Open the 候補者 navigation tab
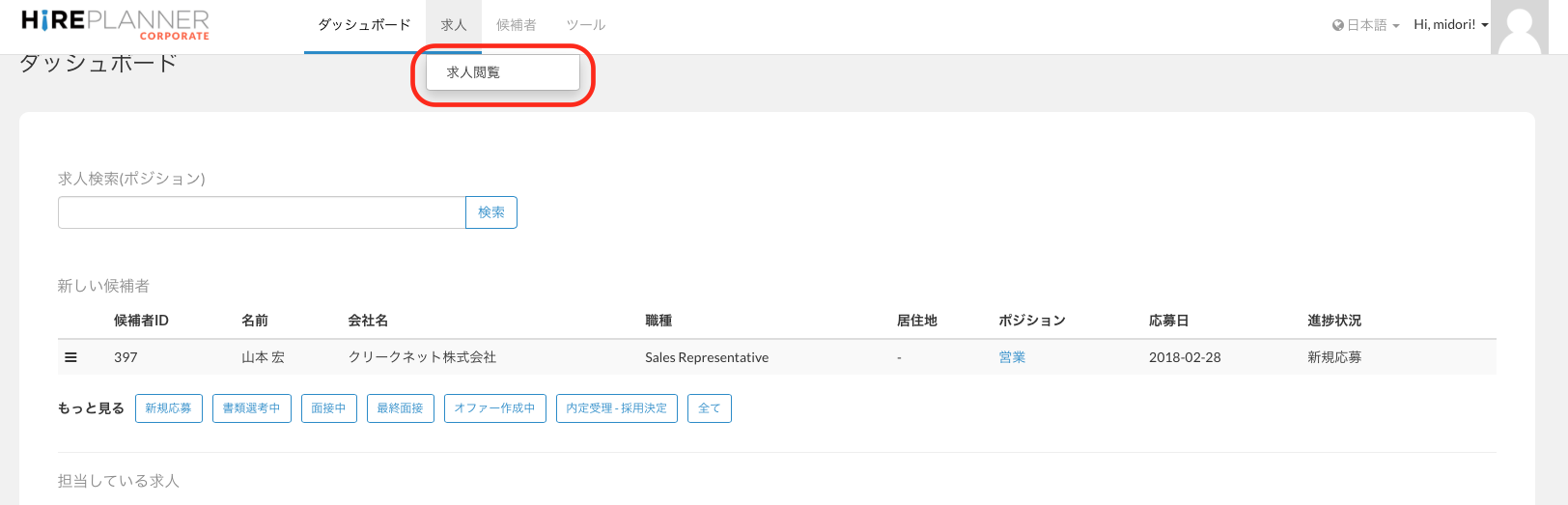Image resolution: width=1568 pixels, height=505 pixels. [x=516, y=25]
